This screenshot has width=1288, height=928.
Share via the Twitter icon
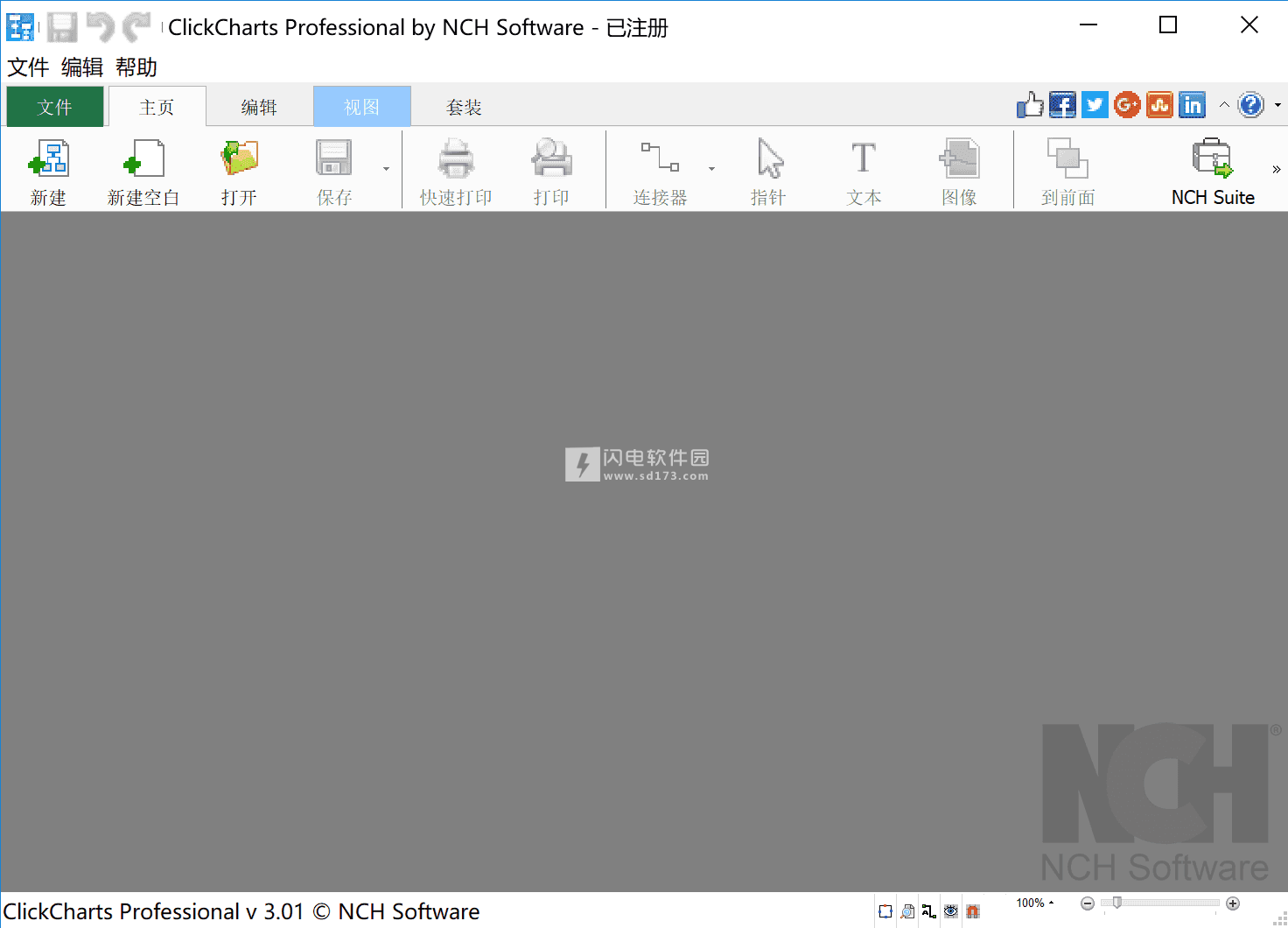tap(1095, 106)
